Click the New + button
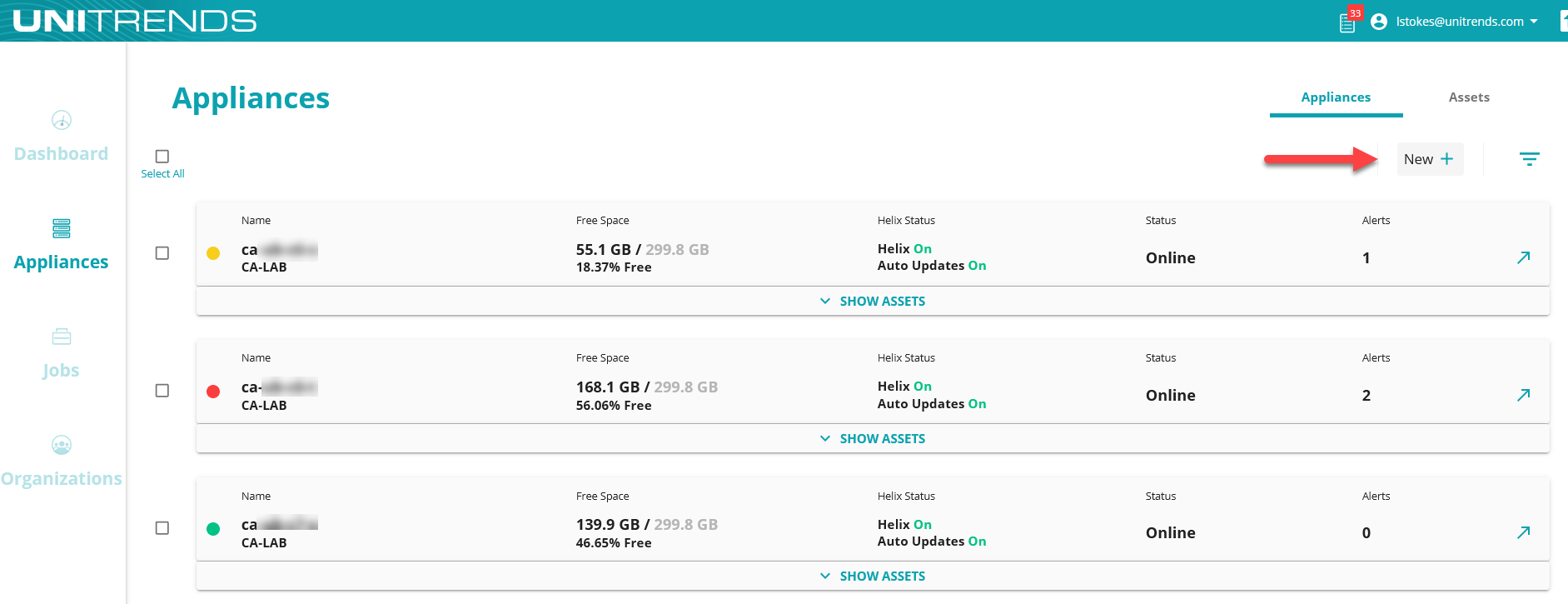1568x604 pixels. (1430, 159)
